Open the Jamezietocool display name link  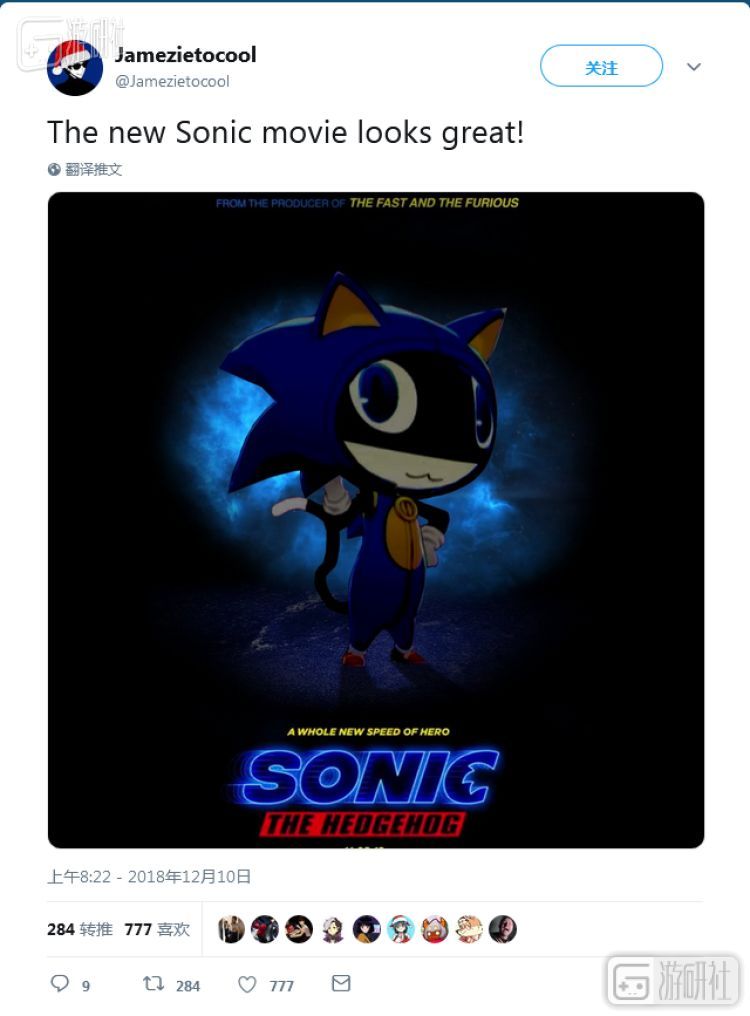coord(185,55)
